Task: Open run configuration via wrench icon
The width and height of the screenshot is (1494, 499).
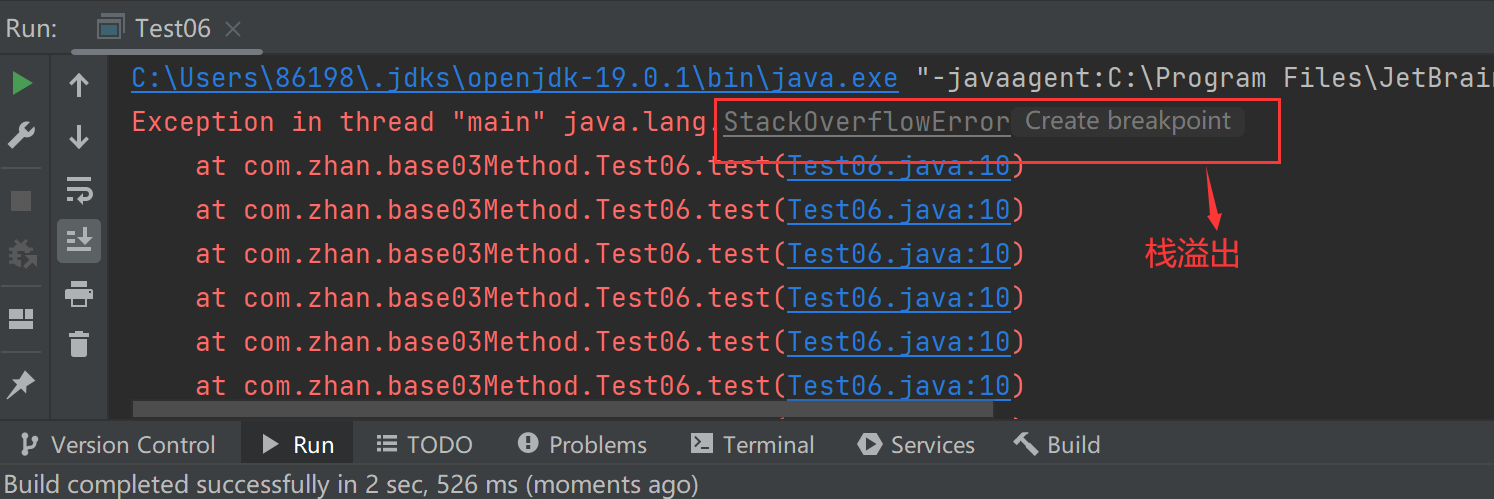Action: (x=22, y=135)
